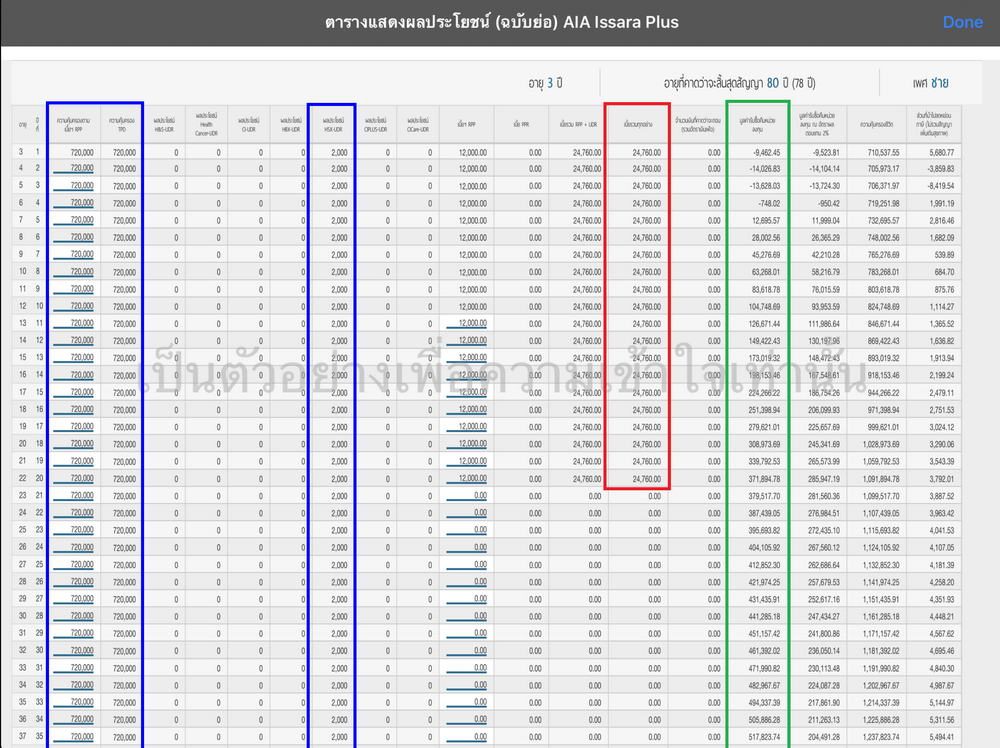Select the cell showing 262,686.64

[825, 565]
